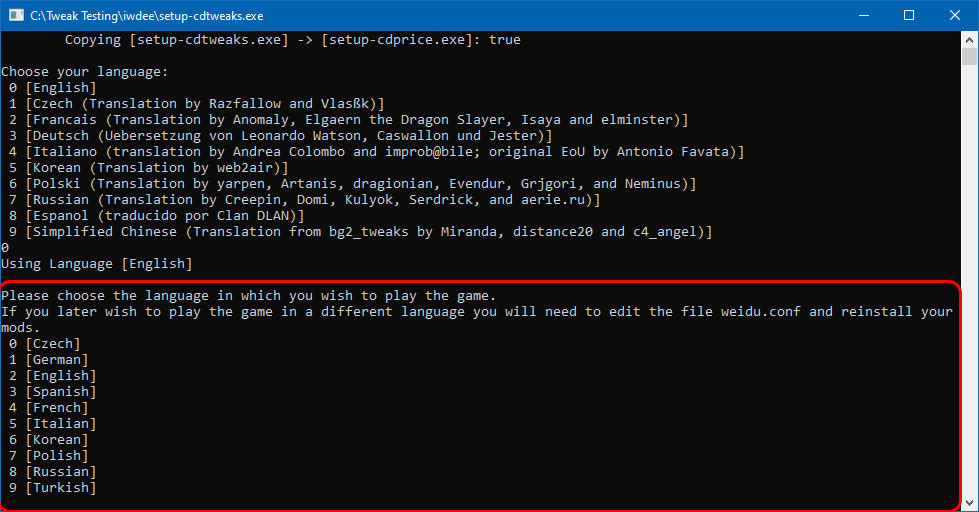Click the console app icon in title bar

click(16, 15)
